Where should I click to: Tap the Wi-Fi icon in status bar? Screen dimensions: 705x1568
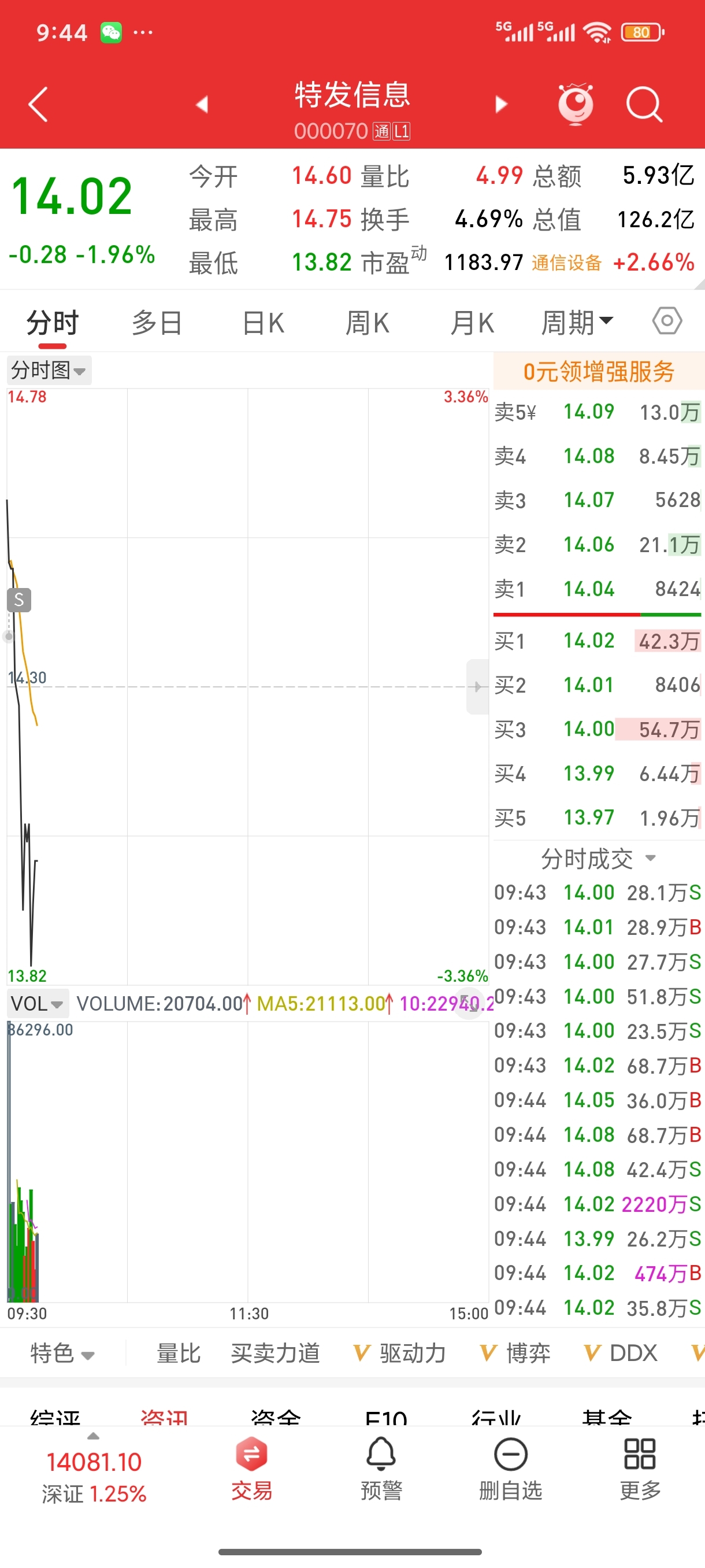point(598,32)
